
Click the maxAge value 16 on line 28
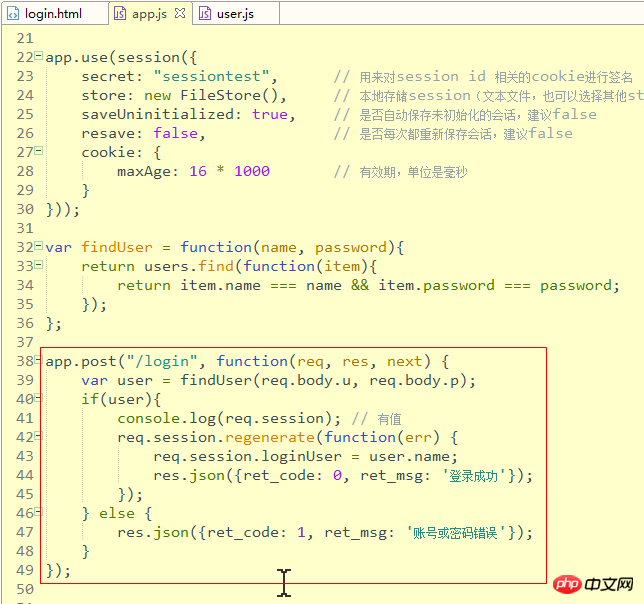pos(198,171)
